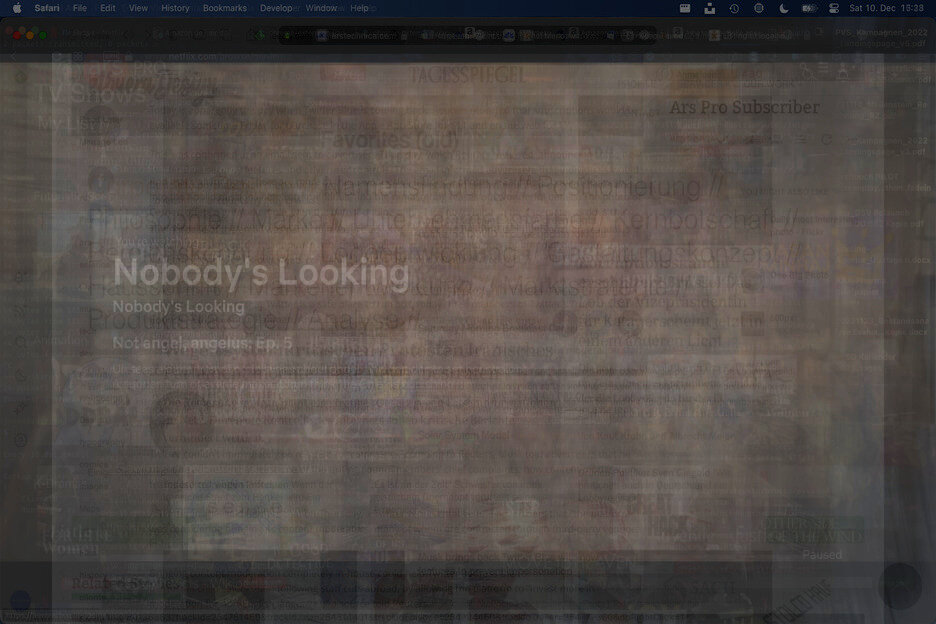Open the Develop menu

(x=278, y=8)
